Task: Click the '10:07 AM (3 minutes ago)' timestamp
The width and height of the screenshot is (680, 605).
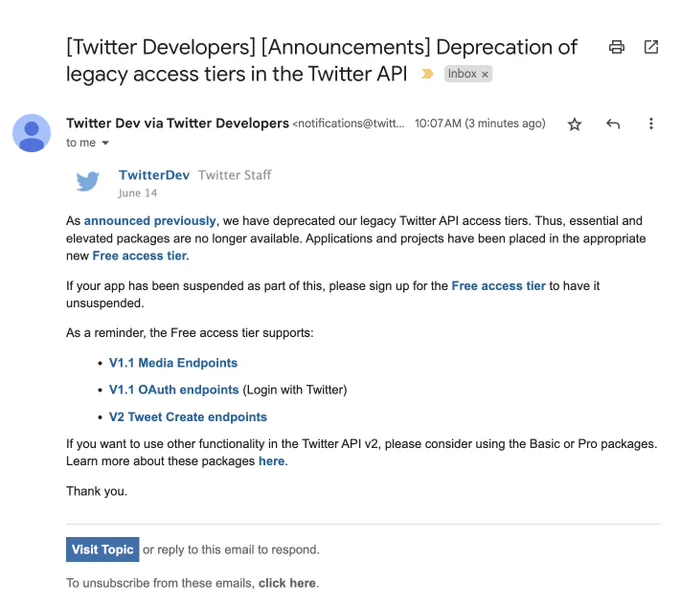Action: (480, 124)
